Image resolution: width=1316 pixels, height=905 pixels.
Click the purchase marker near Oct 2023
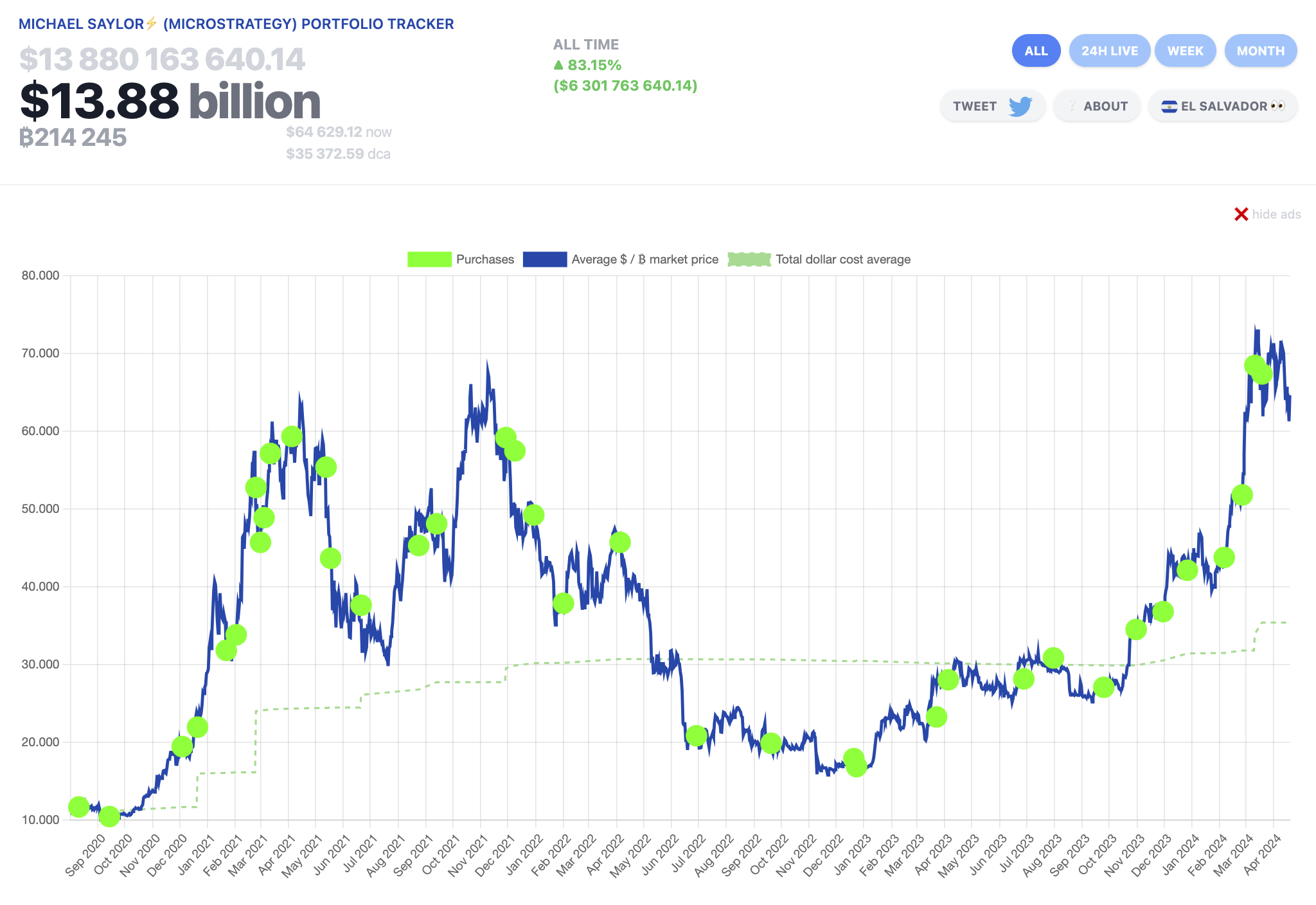coord(1103,687)
